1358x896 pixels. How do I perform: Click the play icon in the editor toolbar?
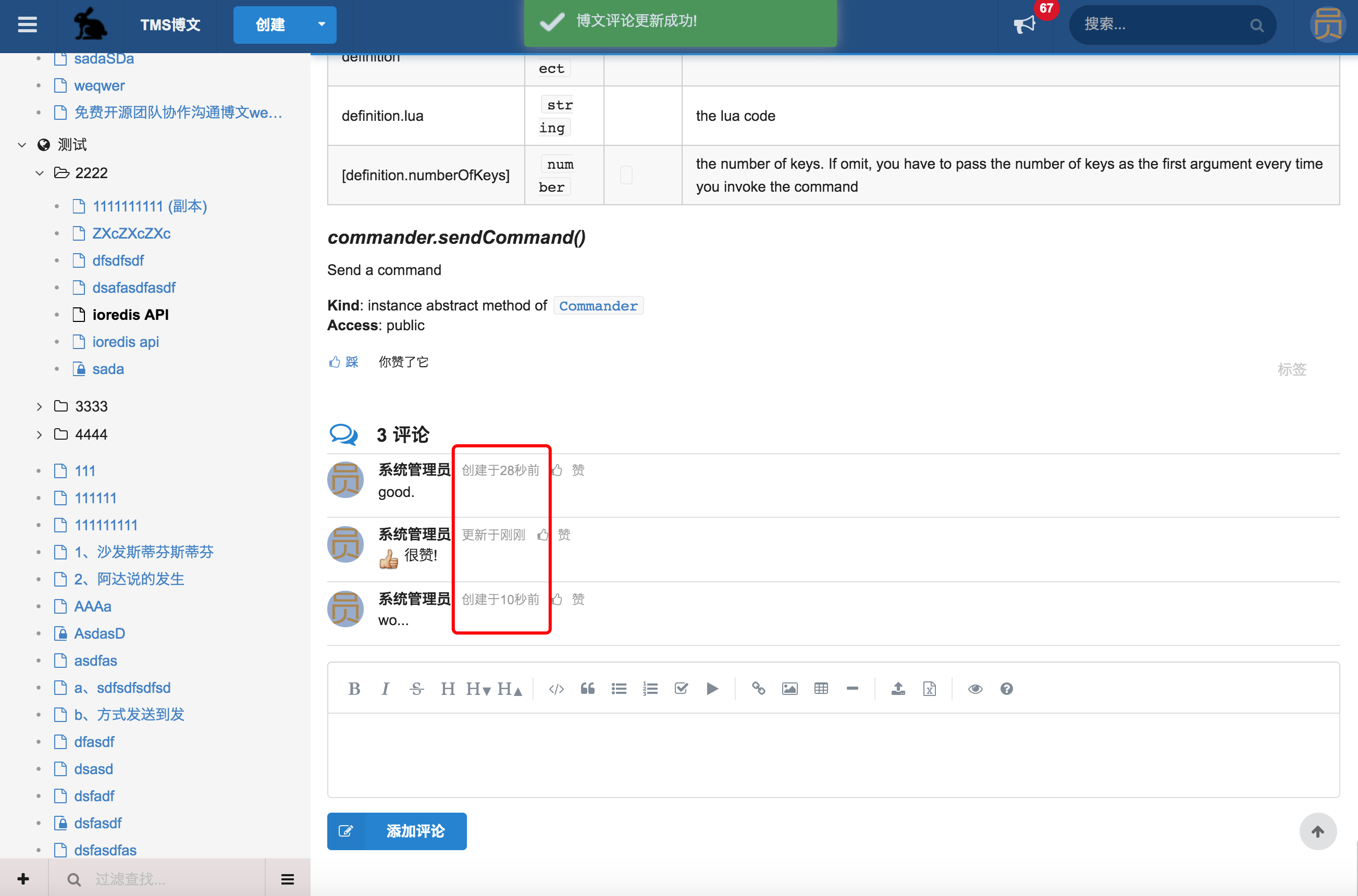click(x=712, y=689)
